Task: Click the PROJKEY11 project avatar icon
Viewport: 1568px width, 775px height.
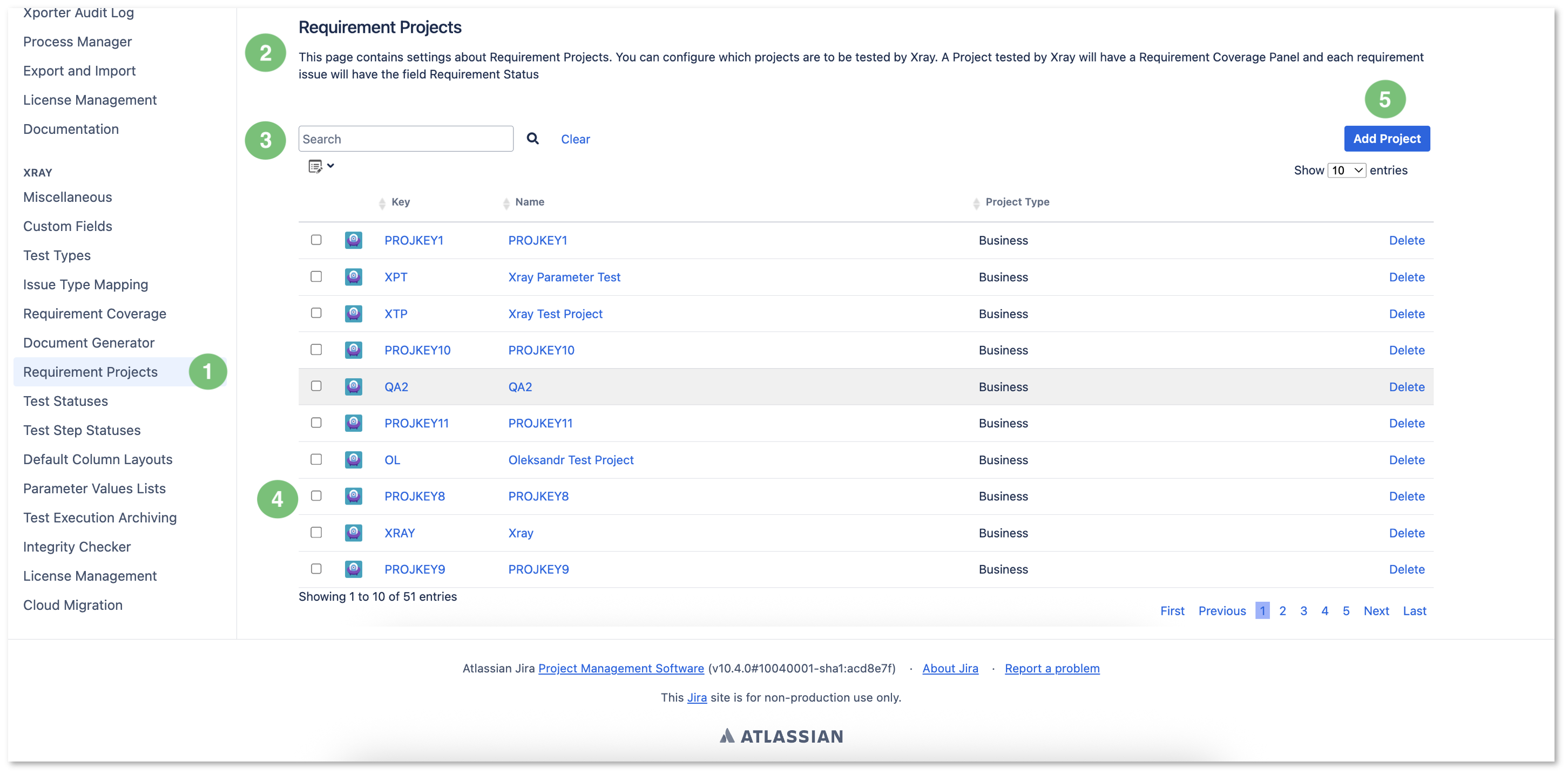Action: (354, 423)
